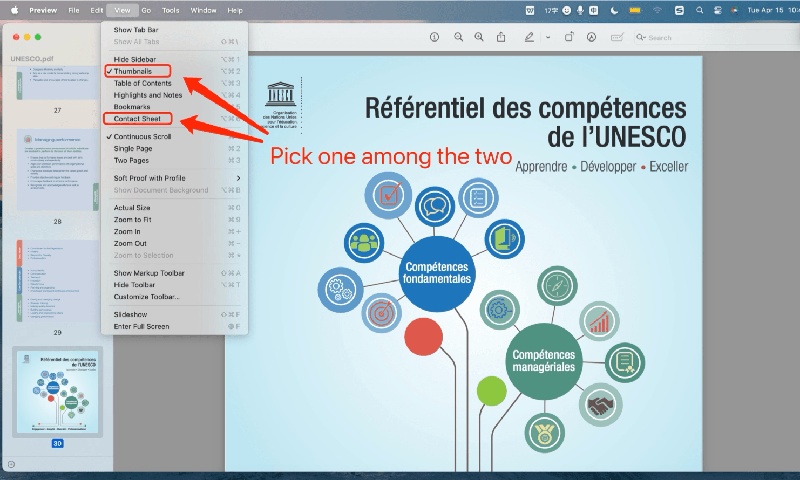This screenshot has height=480, width=800.
Task: Select the Highlight pen toolbar icon
Action: pos(529,37)
